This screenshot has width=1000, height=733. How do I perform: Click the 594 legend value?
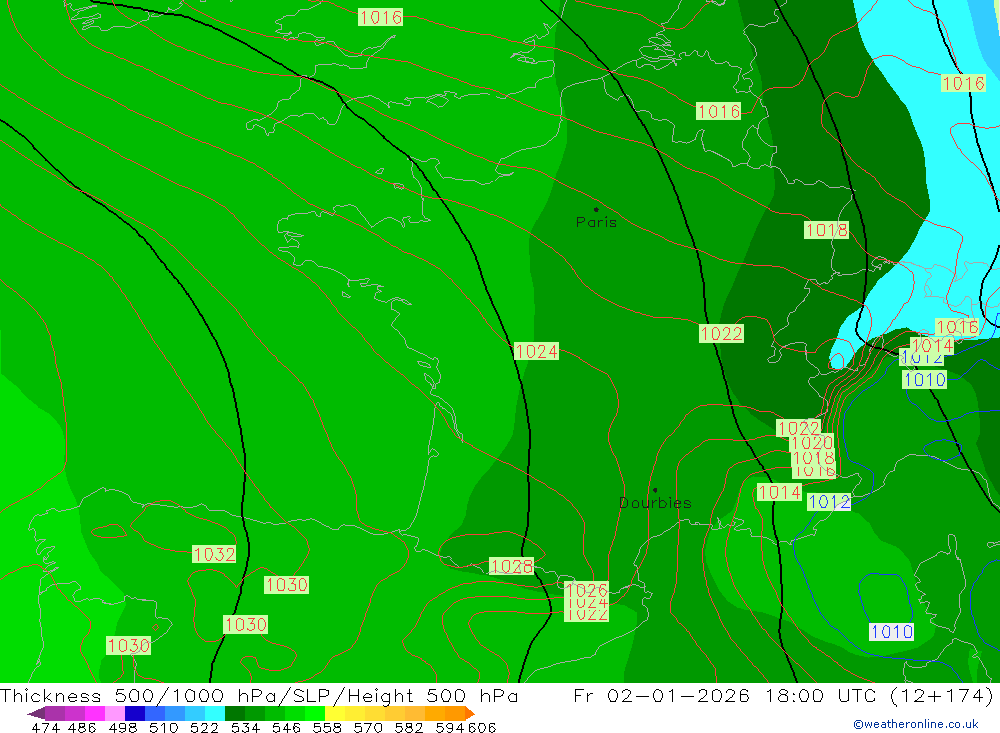pyautogui.click(x=450, y=728)
